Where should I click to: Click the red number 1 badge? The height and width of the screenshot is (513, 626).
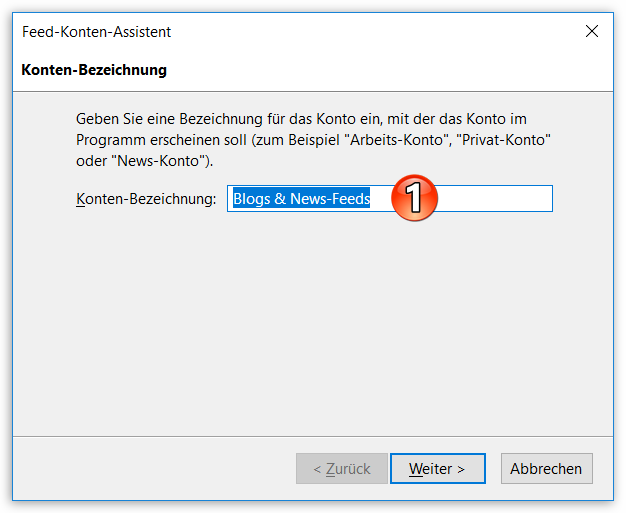click(x=414, y=197)
